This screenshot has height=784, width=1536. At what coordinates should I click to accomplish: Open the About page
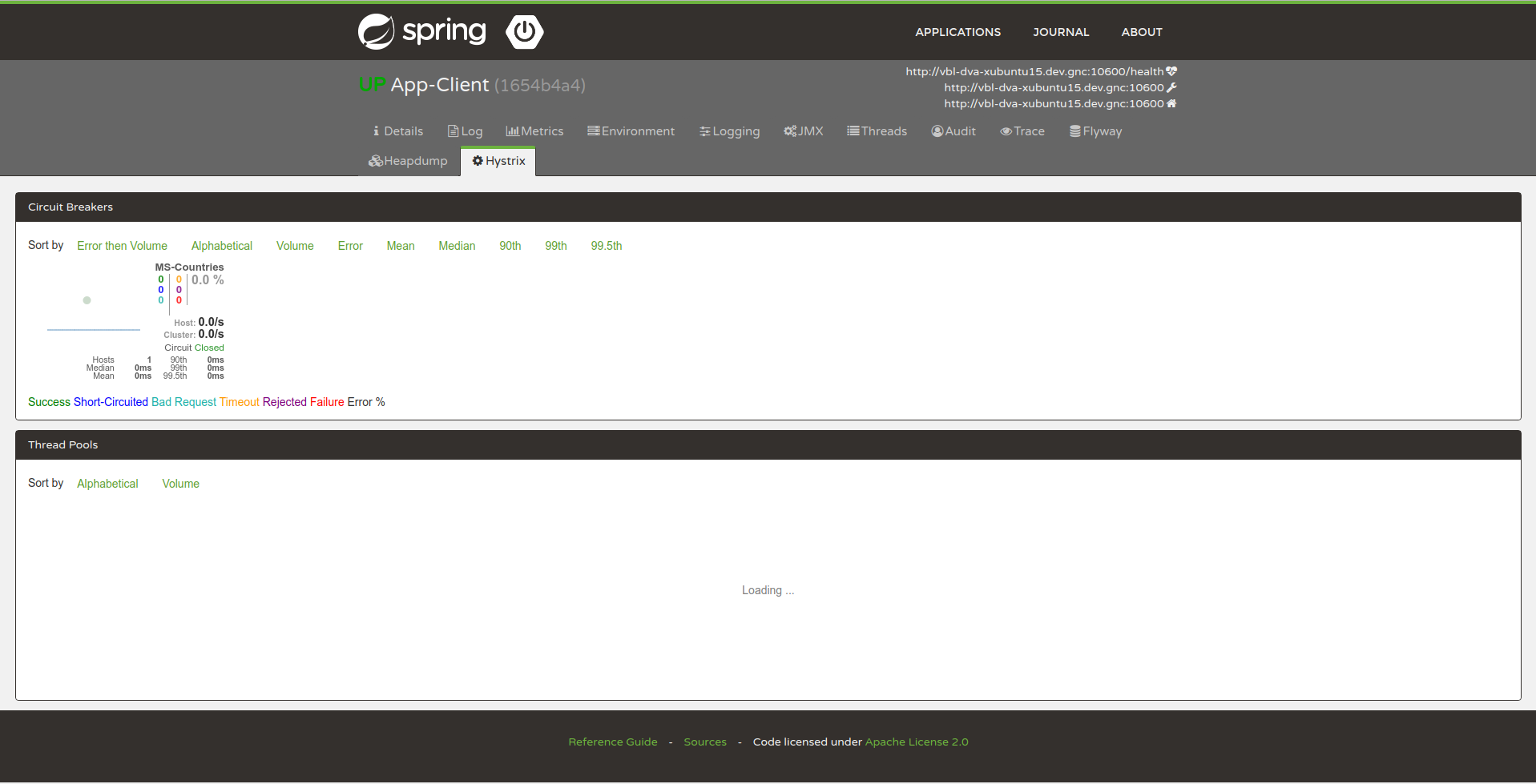coord(1142,32)
